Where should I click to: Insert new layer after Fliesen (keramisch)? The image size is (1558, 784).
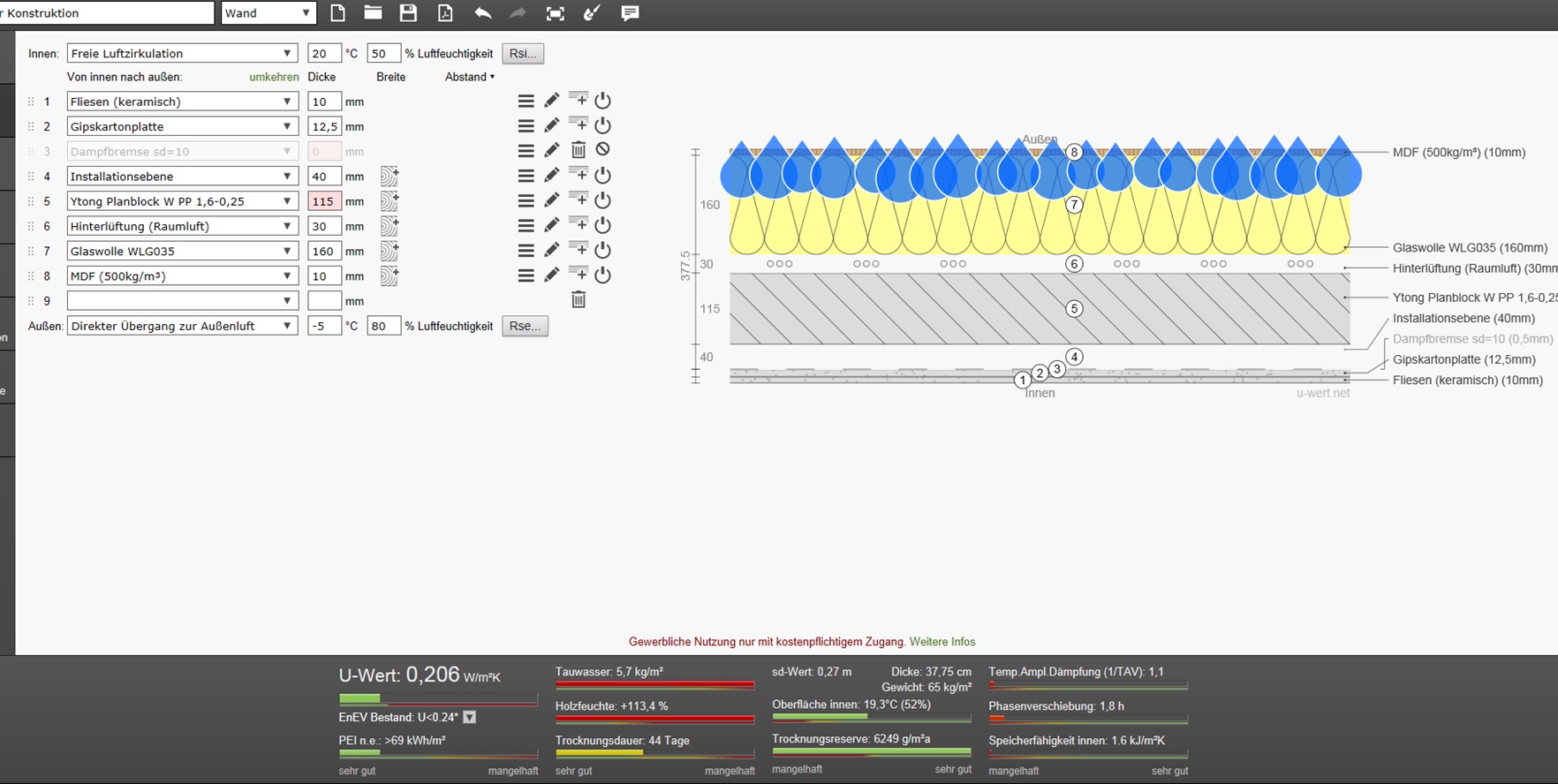578,100
